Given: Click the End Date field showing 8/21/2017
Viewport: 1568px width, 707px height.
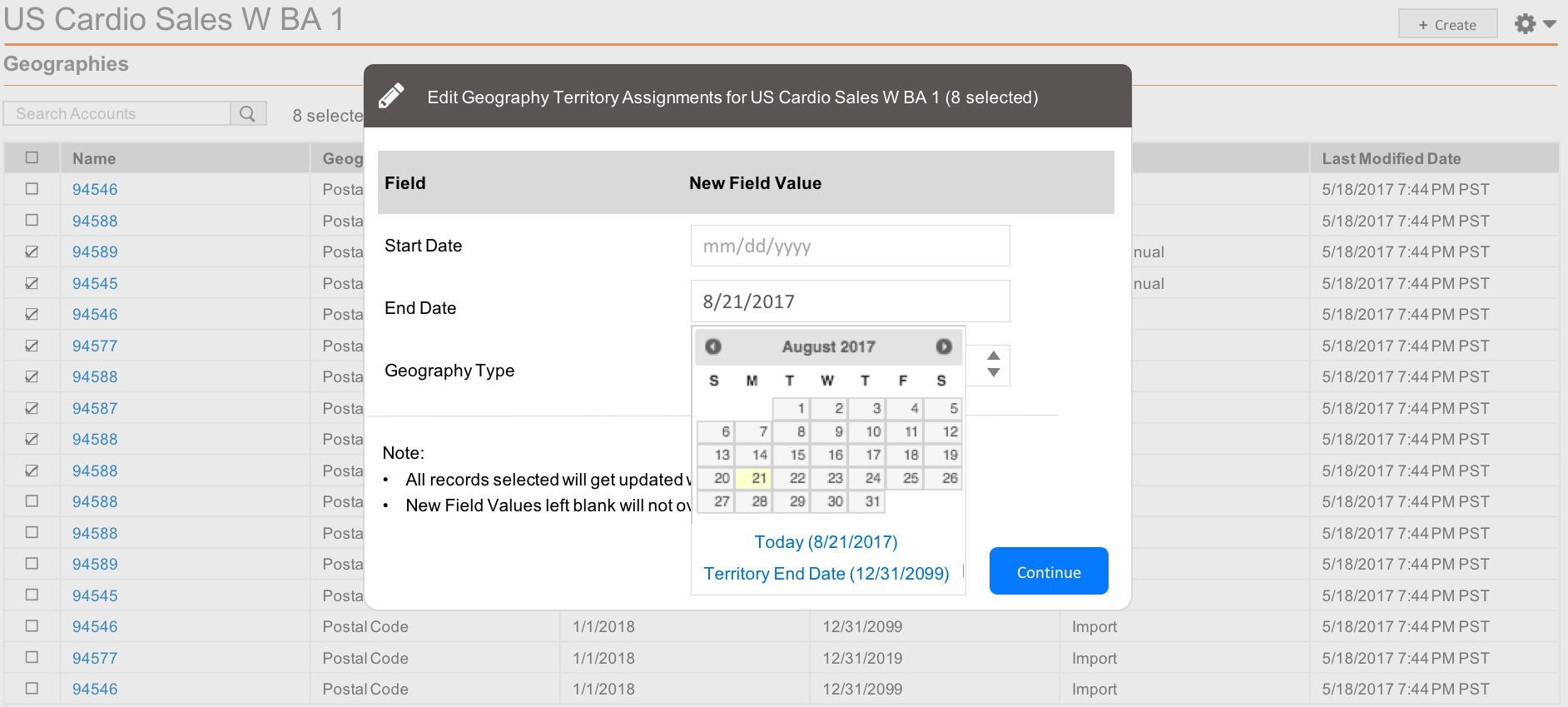Looking at the screenshot, I should [850, 301].
